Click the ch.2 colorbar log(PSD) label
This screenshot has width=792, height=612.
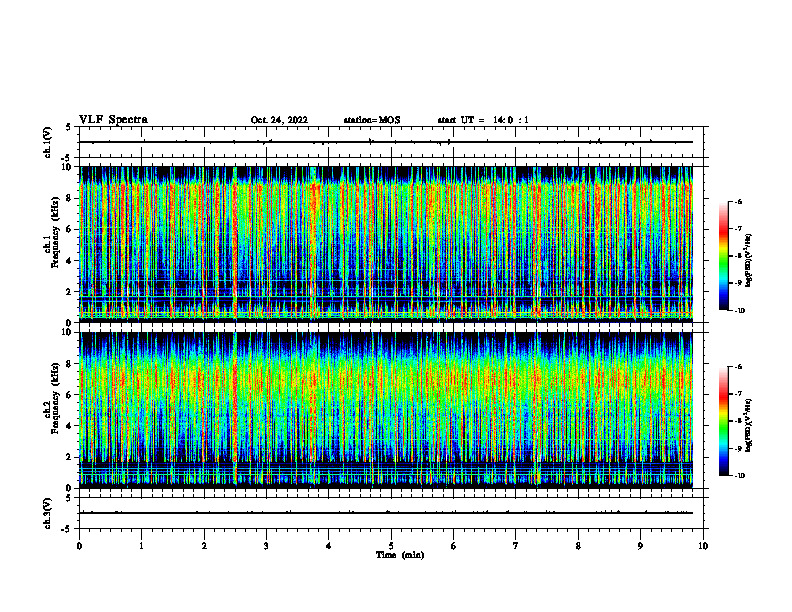pyautogui.click(x=749, y=425)
